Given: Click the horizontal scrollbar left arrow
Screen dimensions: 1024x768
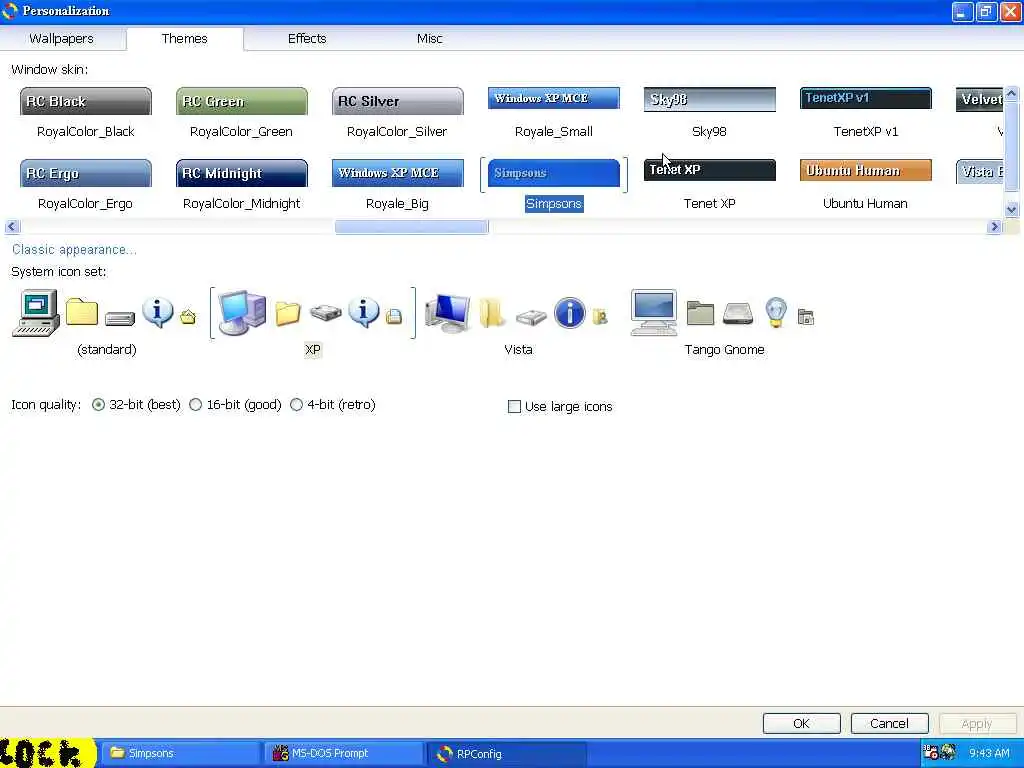Looking at the screenshot, I should pos(12,227).
